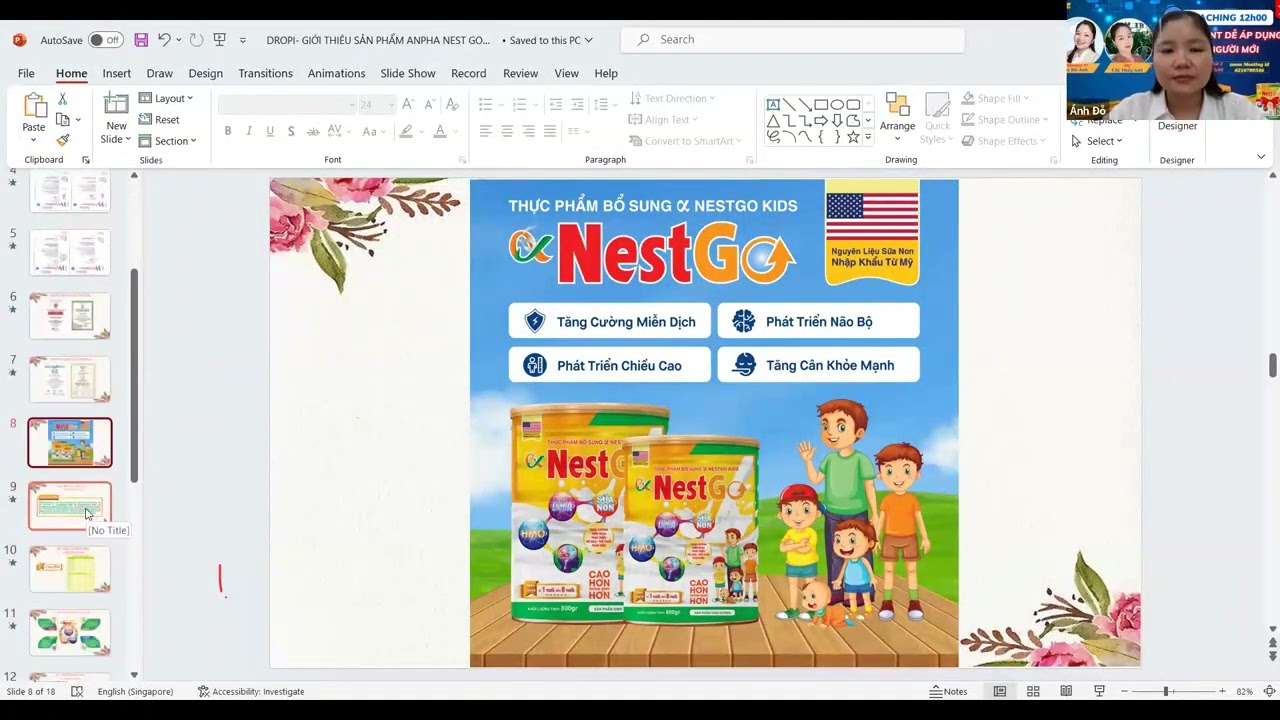
Task: Select the Rectangle shape in gallery
Action: click(x=821, y=104)
